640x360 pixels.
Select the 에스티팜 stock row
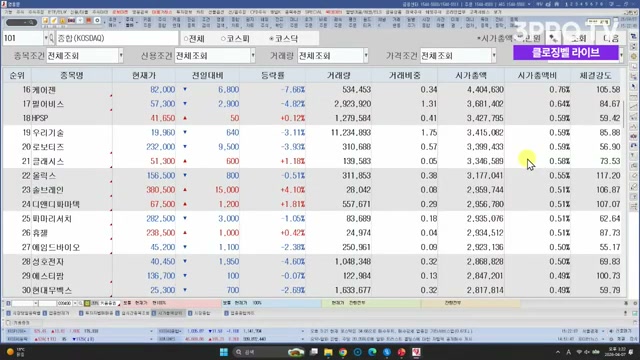point(313,276)
